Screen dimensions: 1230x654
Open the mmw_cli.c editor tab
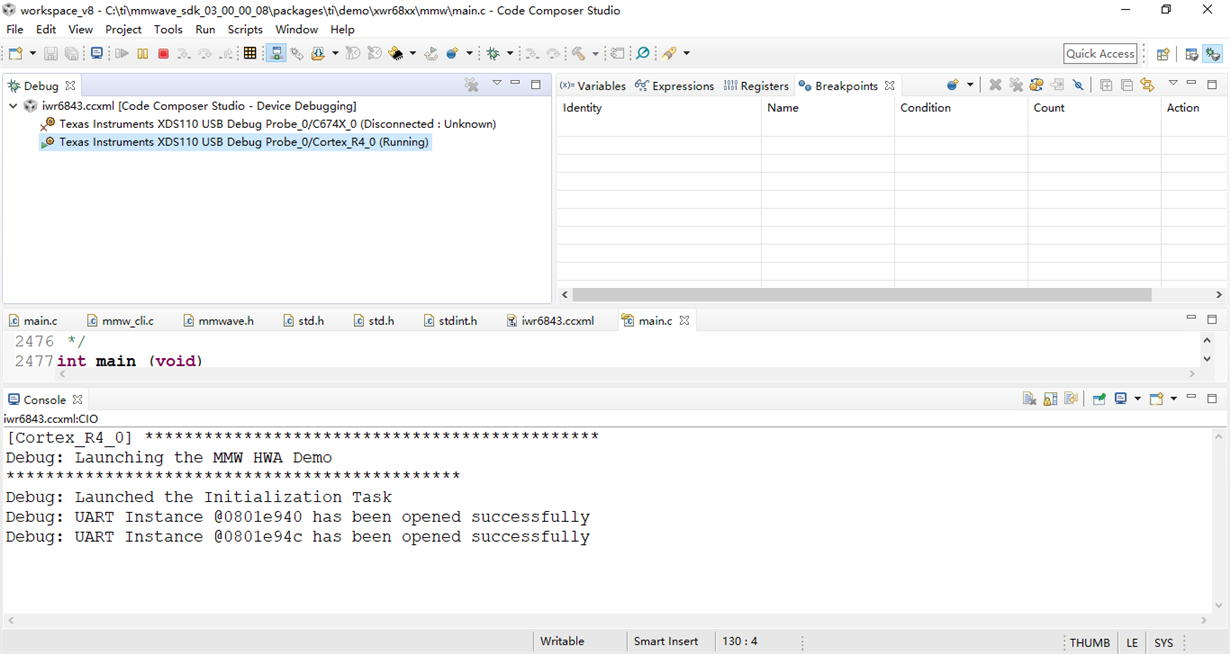click(120, 321)
